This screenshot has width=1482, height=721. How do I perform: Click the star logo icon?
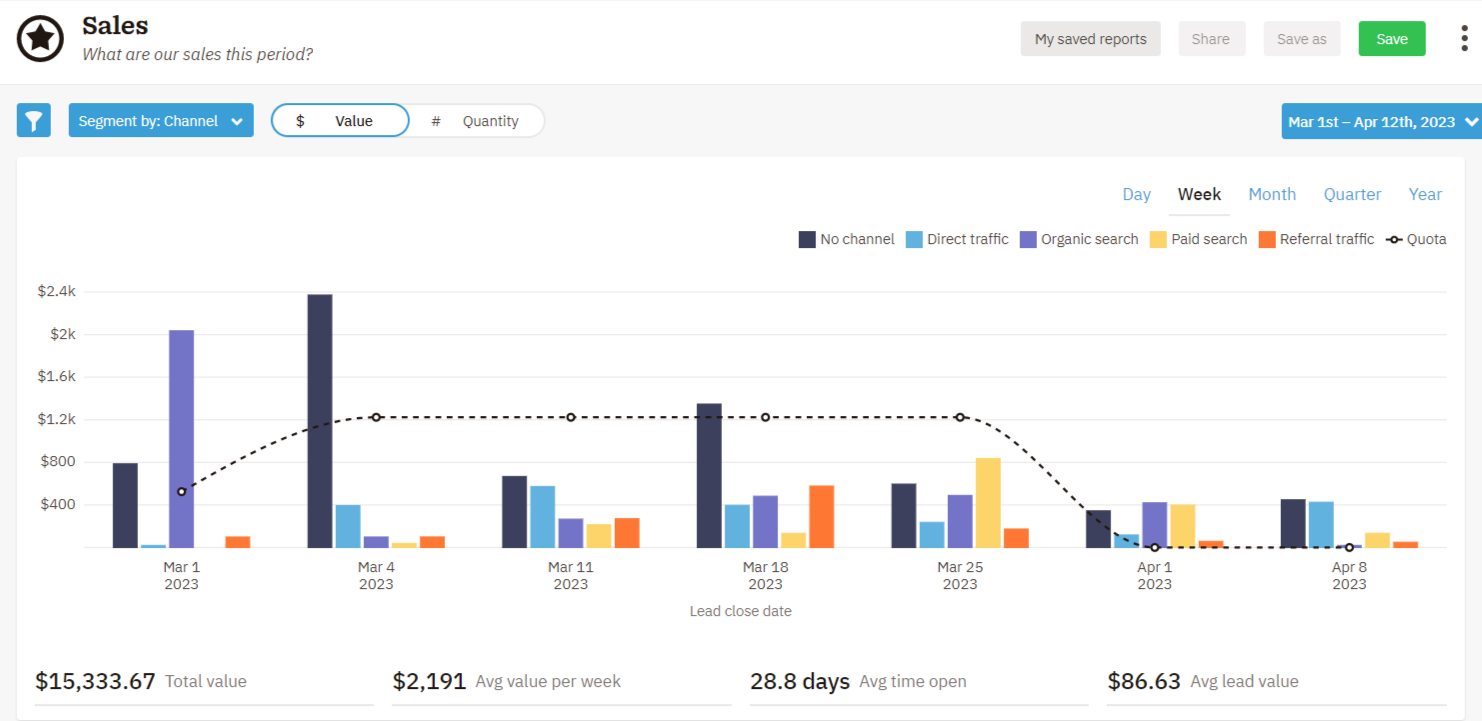40,38
